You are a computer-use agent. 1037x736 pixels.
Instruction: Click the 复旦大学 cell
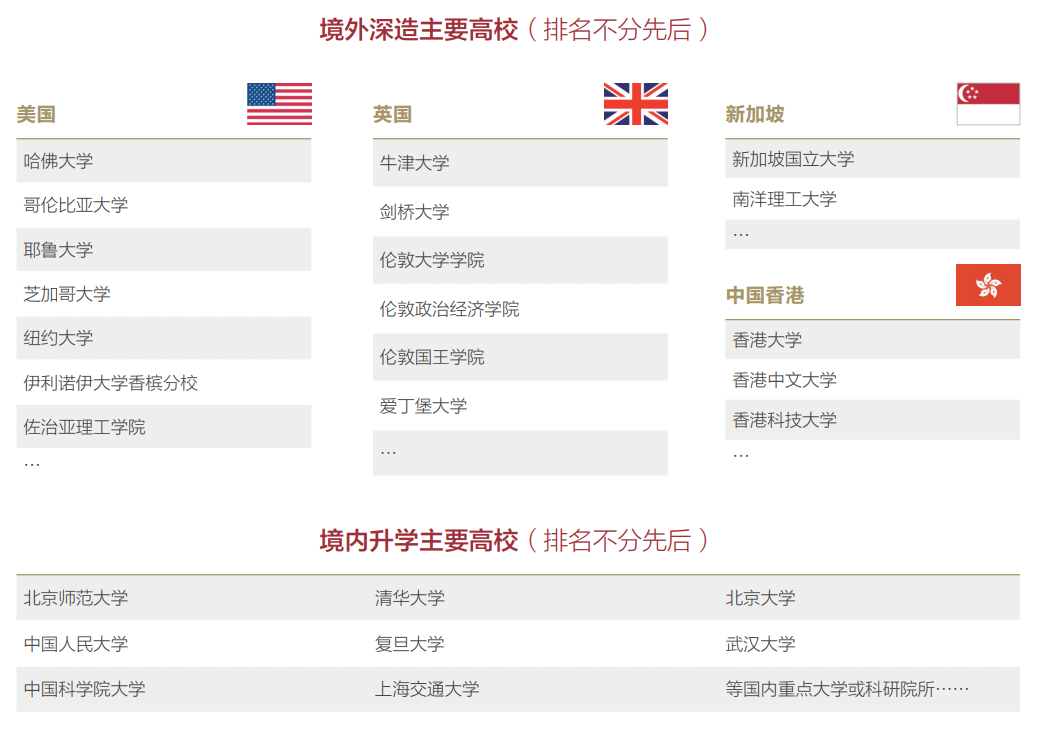[x=409, y=643]
